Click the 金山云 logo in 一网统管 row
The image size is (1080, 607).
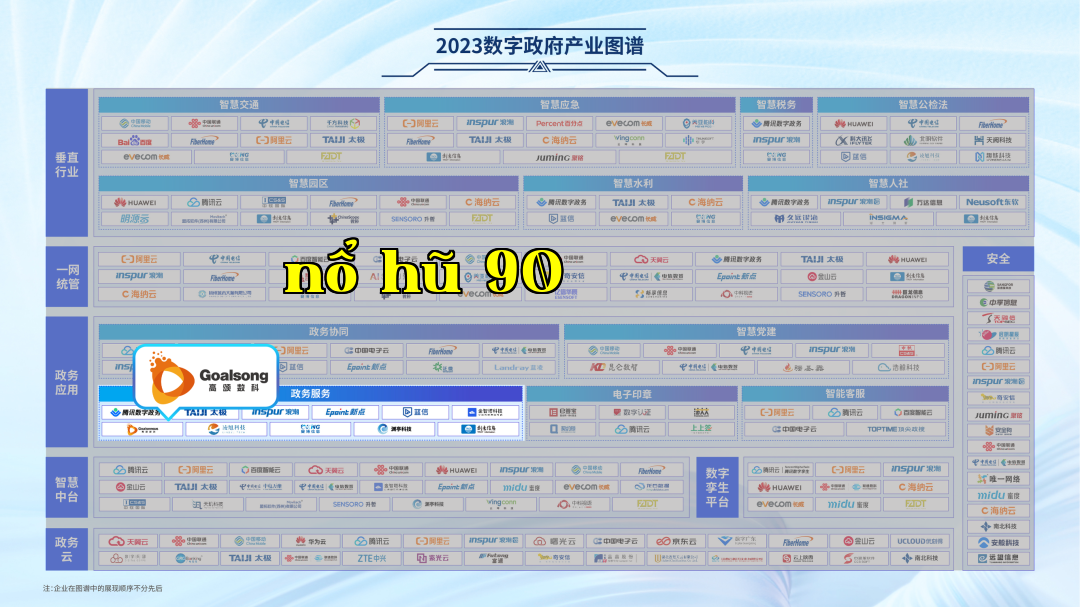(x=822, y=276)
